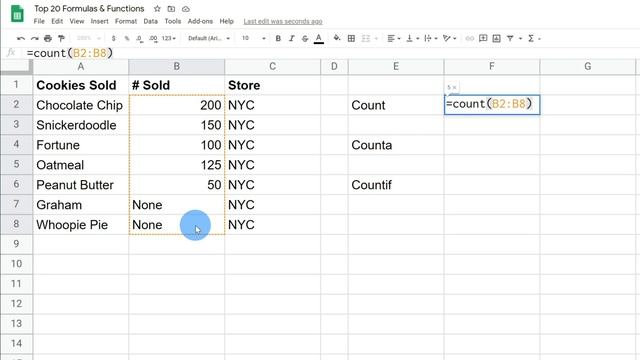The height and width of the screenshot is (360, 640).
Task: Undo the last action
Action: tap(21, 38)
